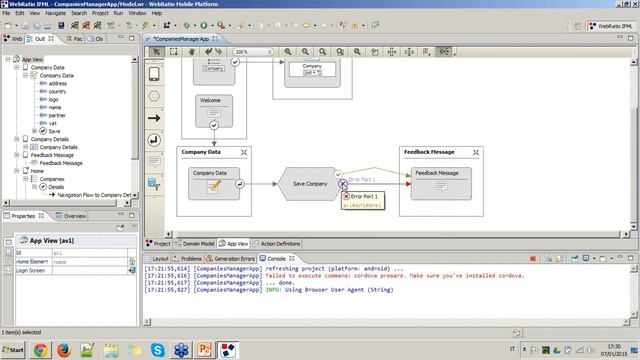
Task: Collapse the Home tree node
Action: coord(17,171)
